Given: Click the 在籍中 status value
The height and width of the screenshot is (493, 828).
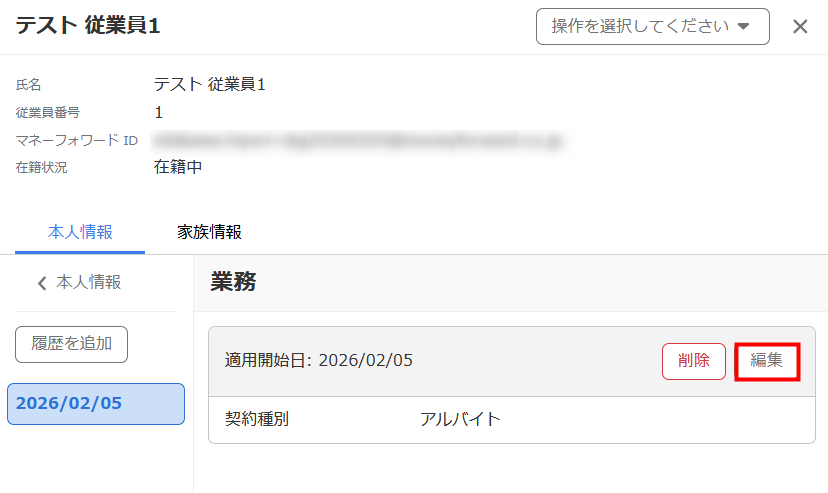Looking at the screenshot, I should click(178, 167).
